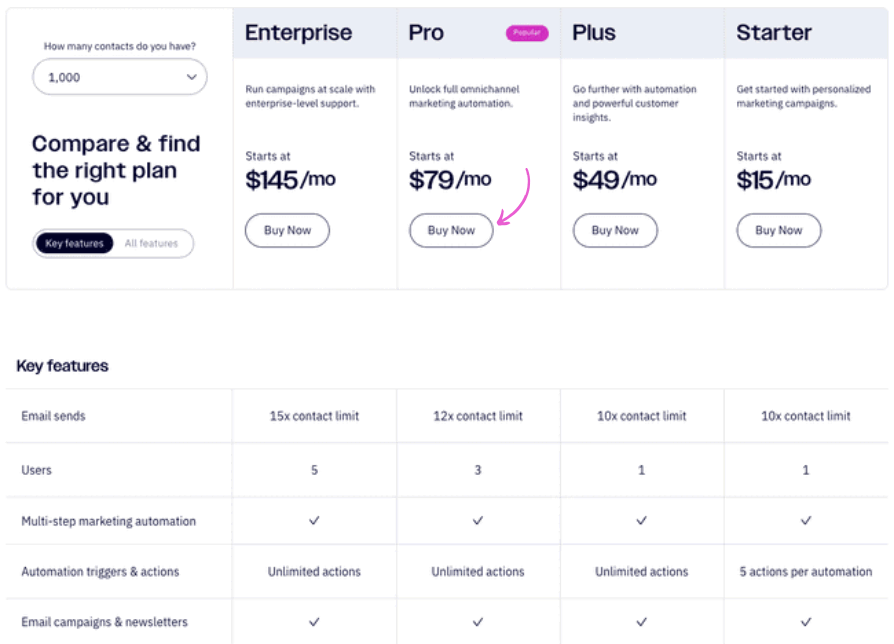The image size is (894, 644).
Task: Click the Plus Multi-step marketing automation checkmark
Action: (642, 521)
